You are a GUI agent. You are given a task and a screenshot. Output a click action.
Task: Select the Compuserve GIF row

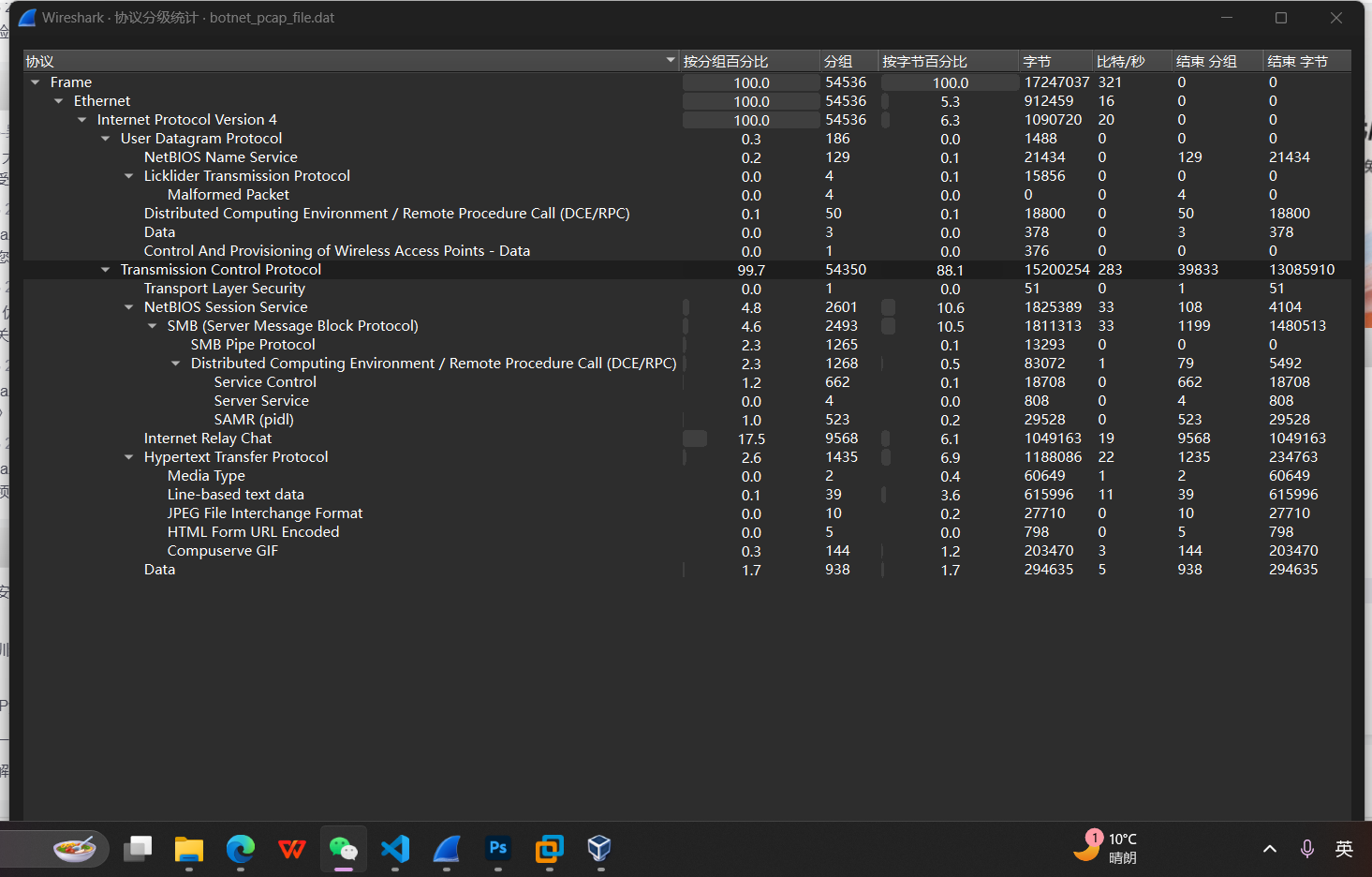click(687, 551)
